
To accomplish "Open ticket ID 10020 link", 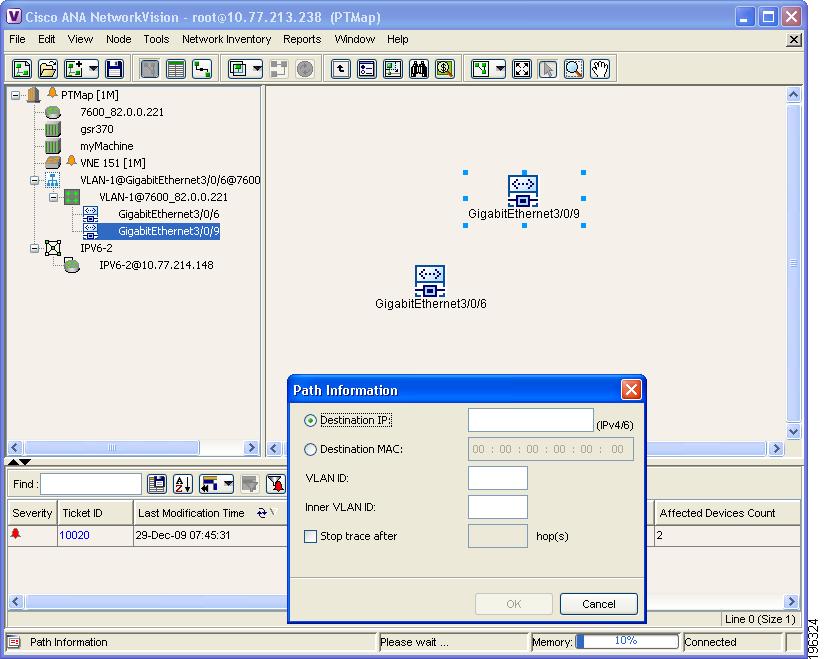I will [74, 535].
